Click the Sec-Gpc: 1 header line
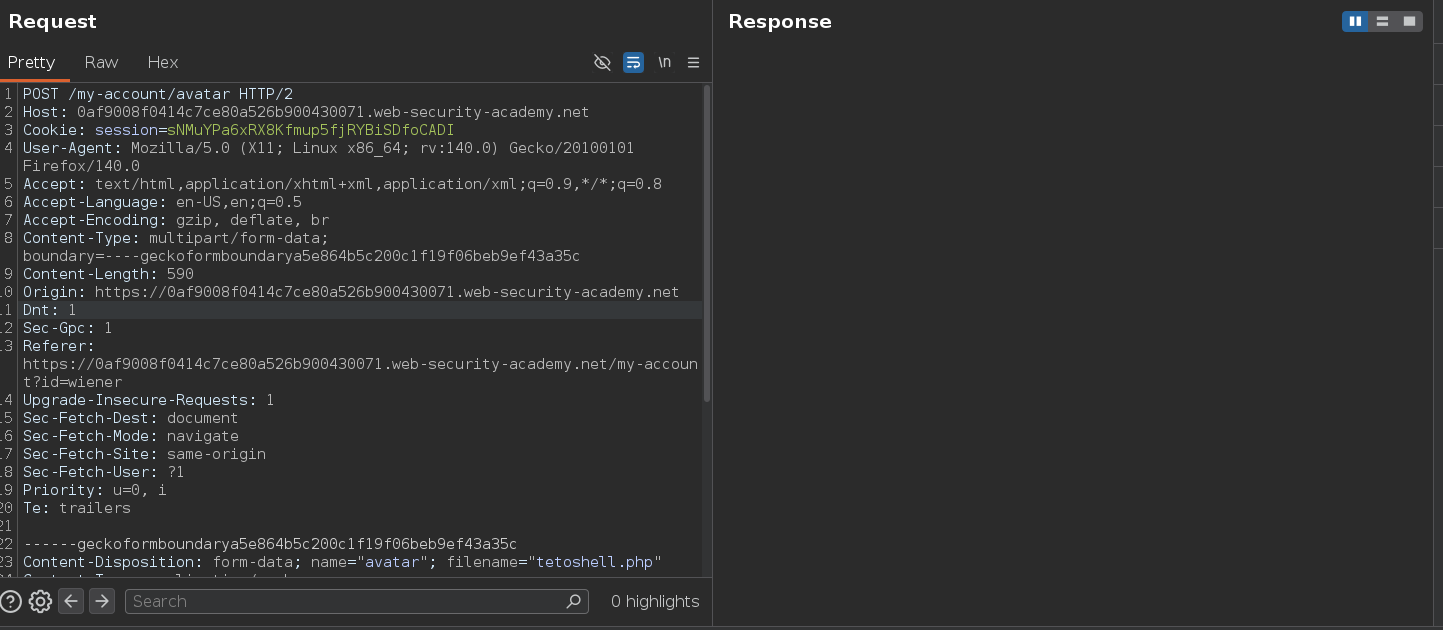This screenshot has height=630, width=1443. tap(67, 328)
